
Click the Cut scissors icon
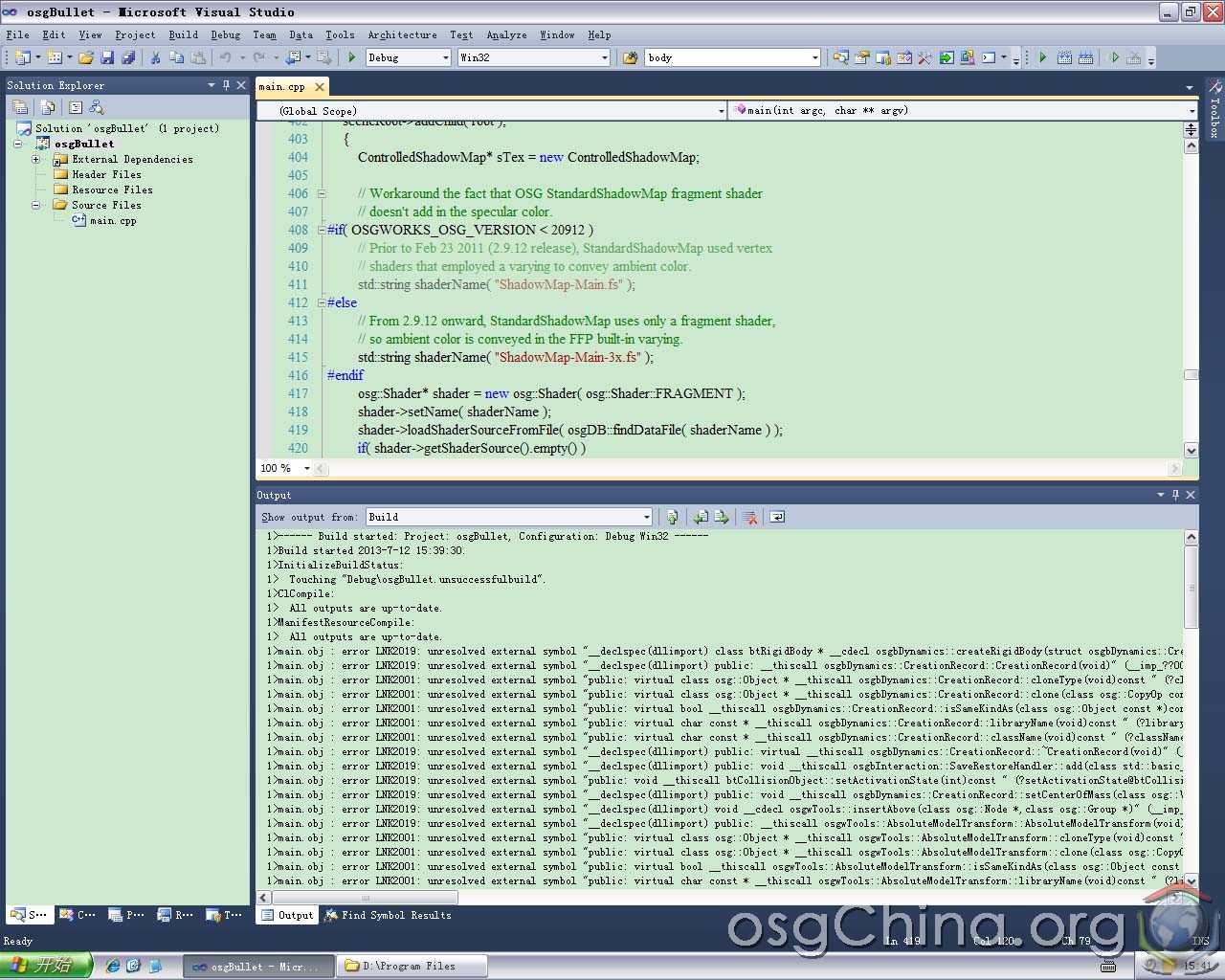coord(155,57)
